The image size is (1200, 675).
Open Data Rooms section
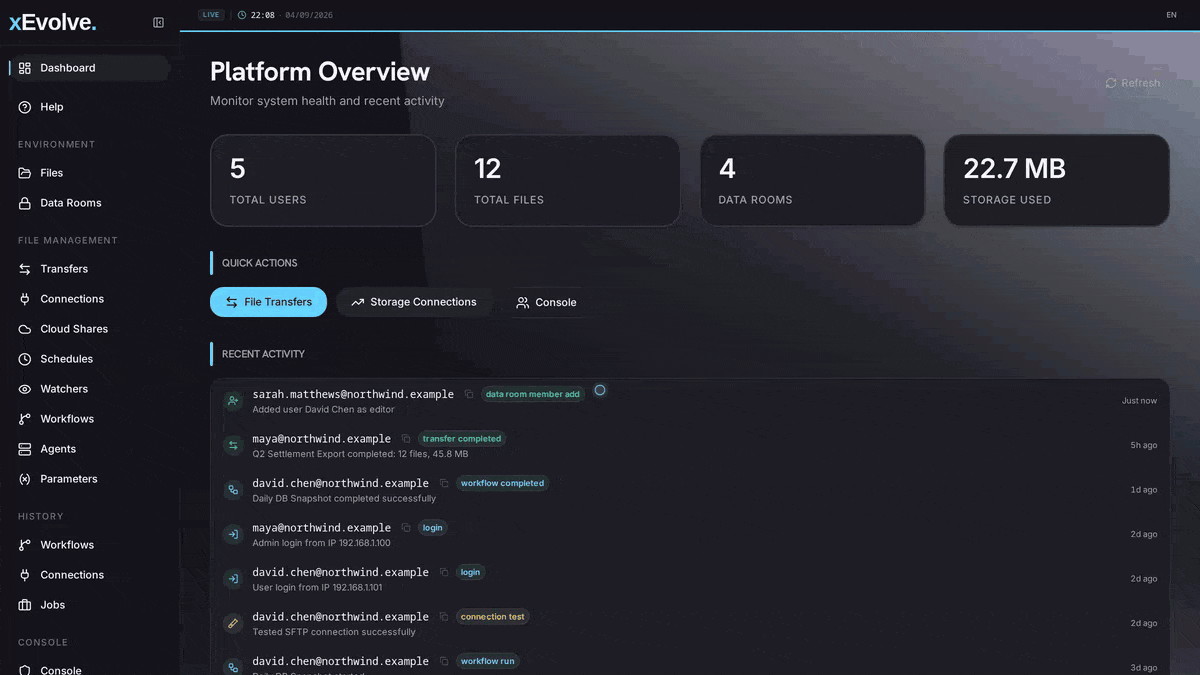[x=89, y=203]
